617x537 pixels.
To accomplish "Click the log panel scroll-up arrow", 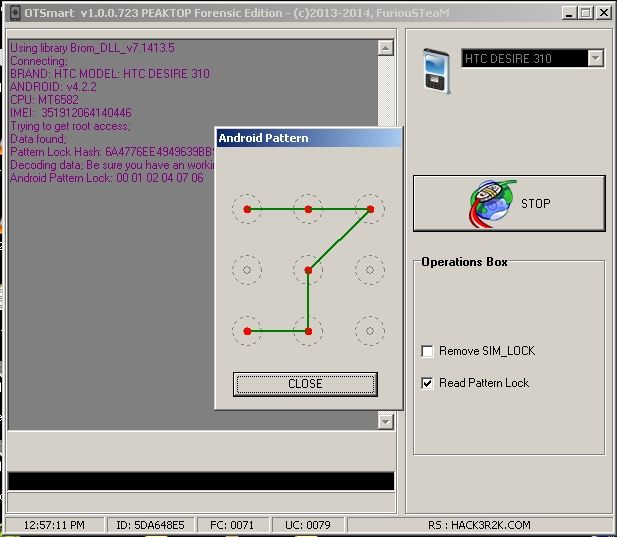I will pyautogui.click(x=385, y=47).
